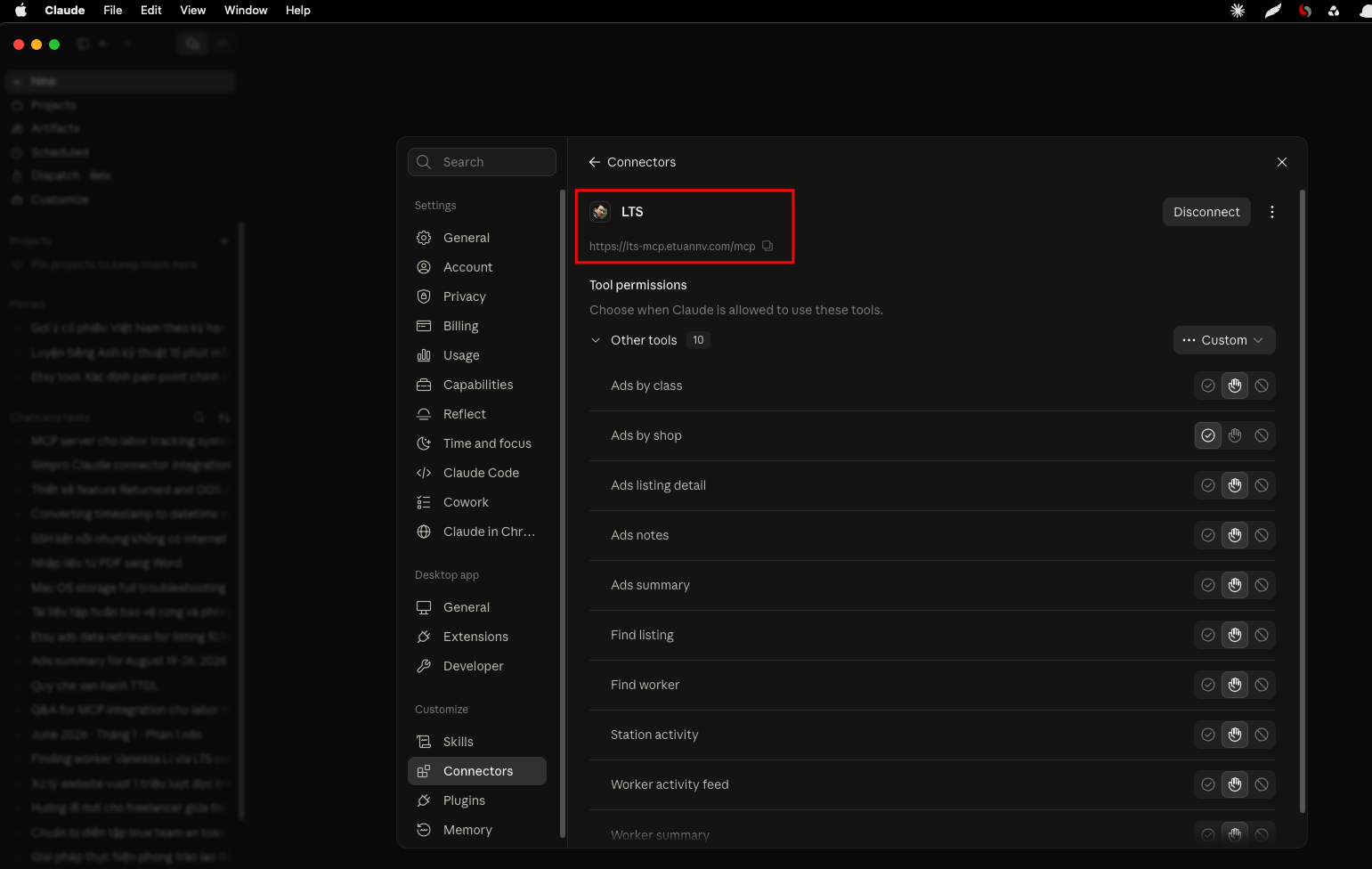Switch to the Skills section
1372x869 pixels.
point(477,742)
